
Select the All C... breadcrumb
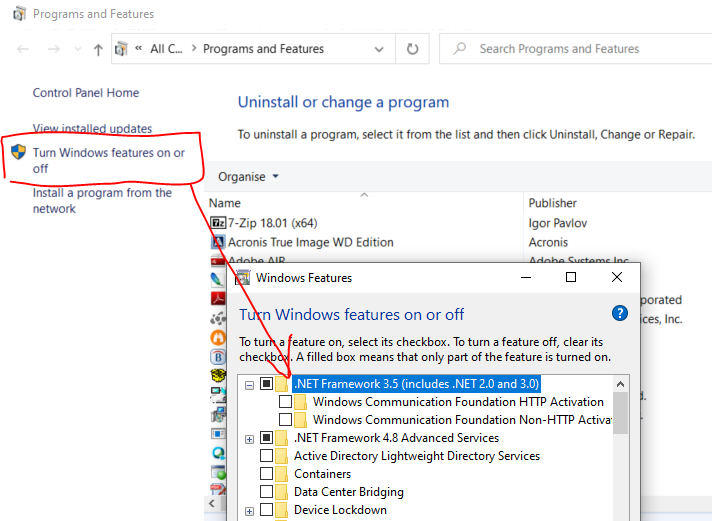pos(166,49)
